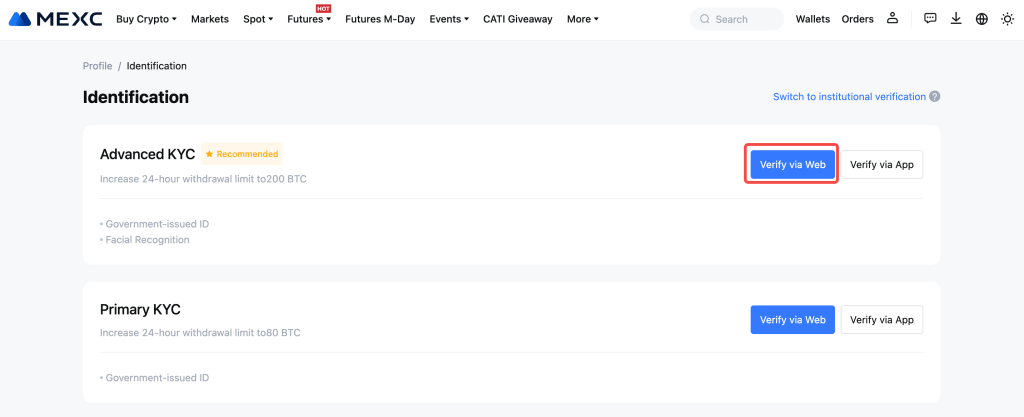
Task: Open the language globe icon
Action: 982,19
